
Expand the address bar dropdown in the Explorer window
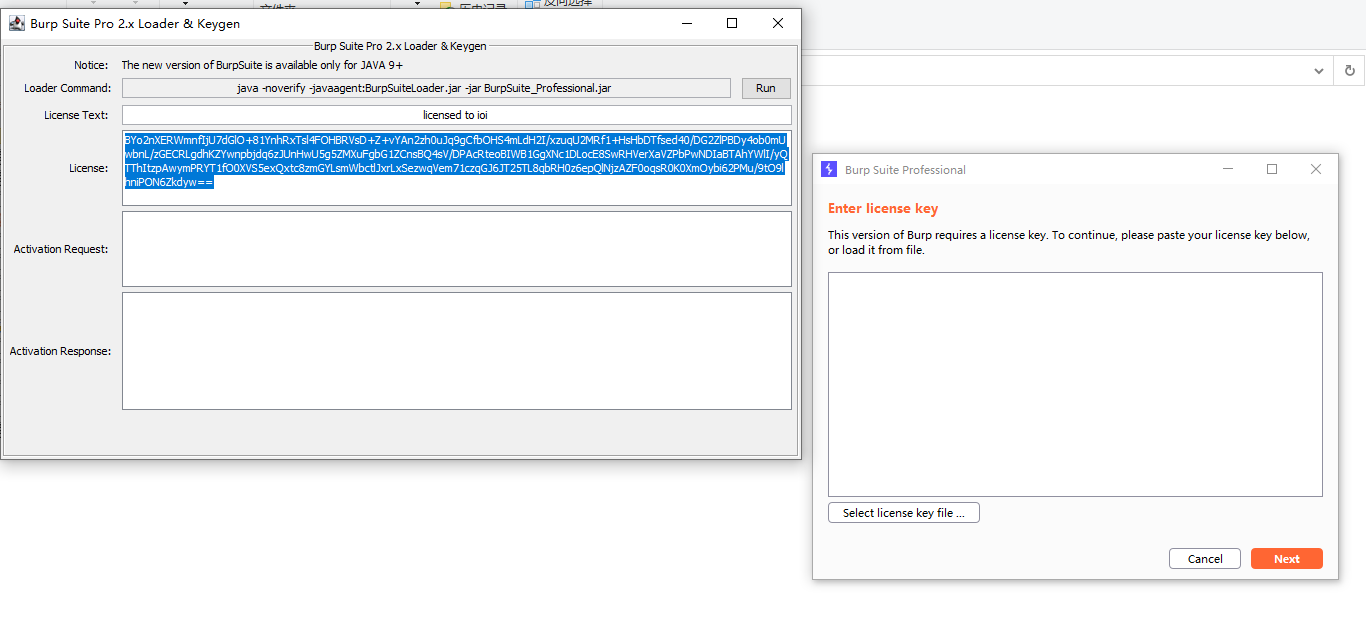1319,70
